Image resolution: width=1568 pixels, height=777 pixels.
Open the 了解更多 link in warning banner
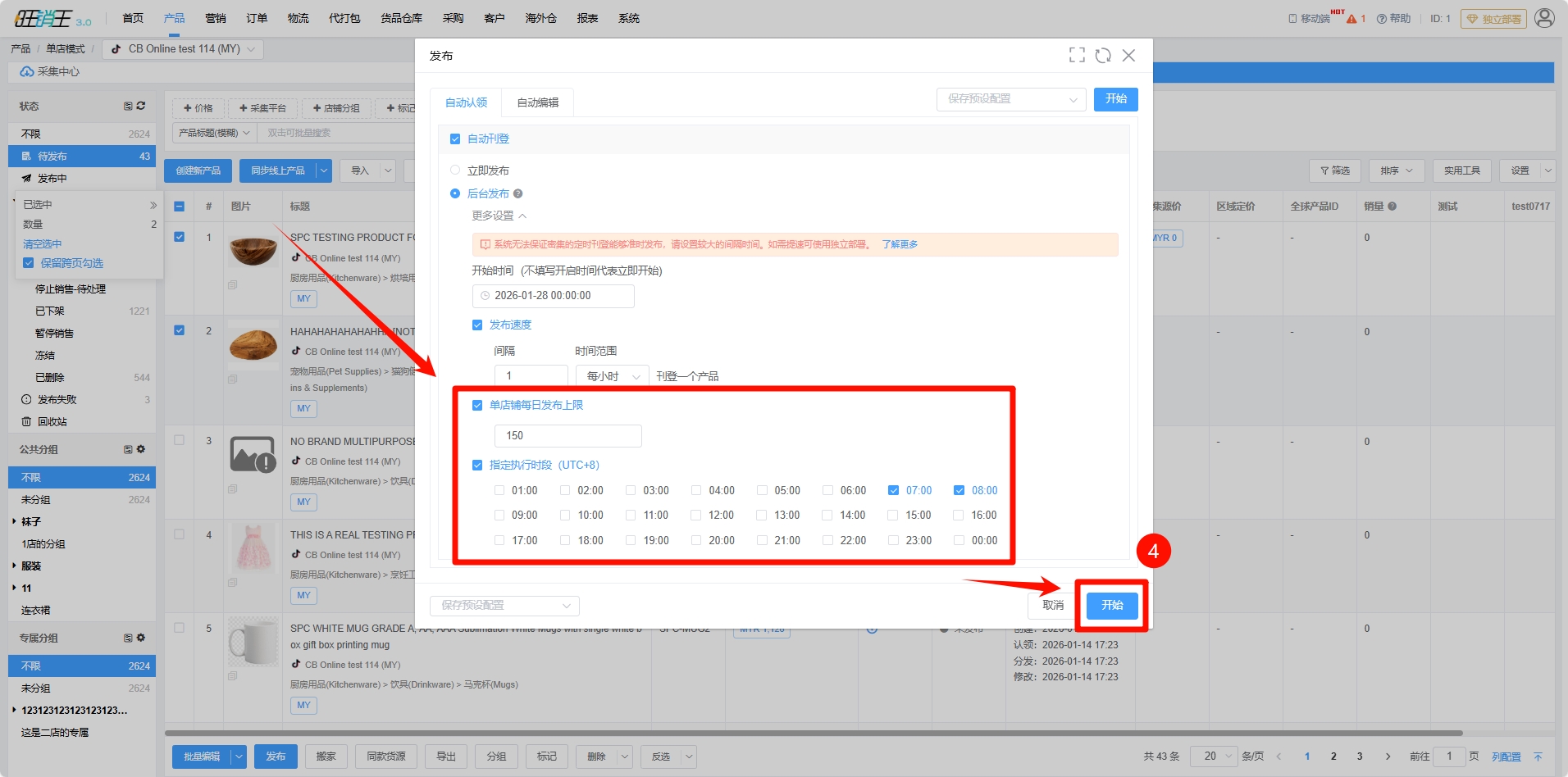point(900,245)
